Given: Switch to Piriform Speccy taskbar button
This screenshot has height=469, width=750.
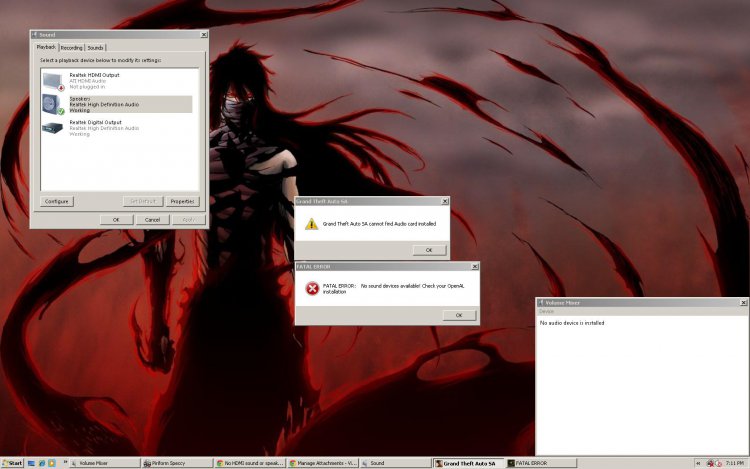Looking at the screenshot, I should 177,463.
